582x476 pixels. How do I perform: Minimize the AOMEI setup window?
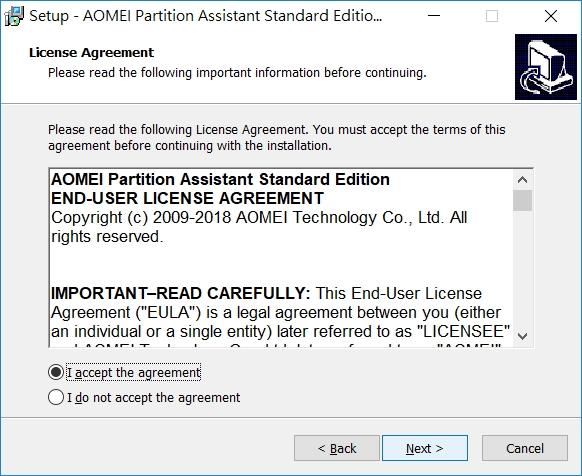(434, 16)
